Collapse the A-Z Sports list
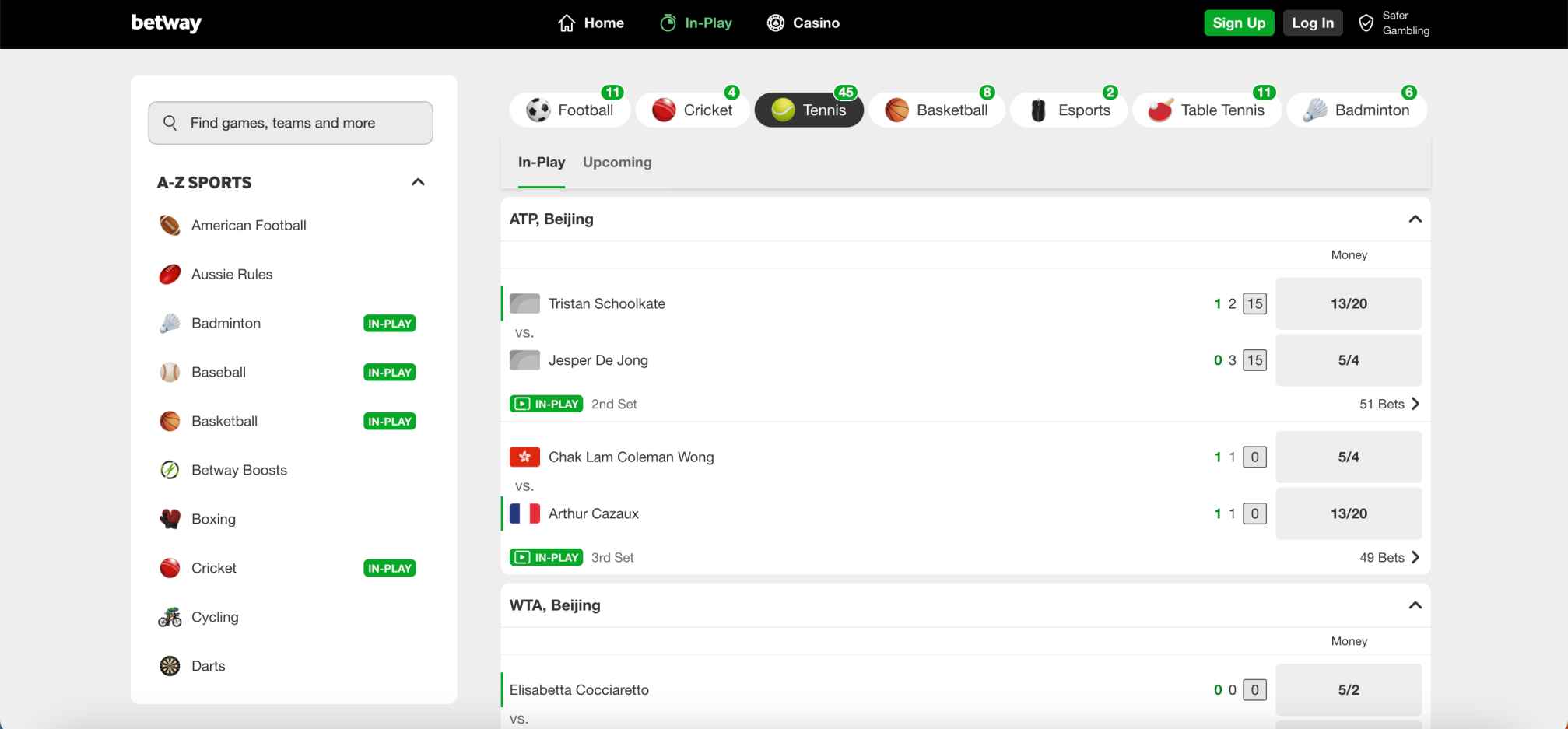 pyautogui.click(x=418, y=182)
